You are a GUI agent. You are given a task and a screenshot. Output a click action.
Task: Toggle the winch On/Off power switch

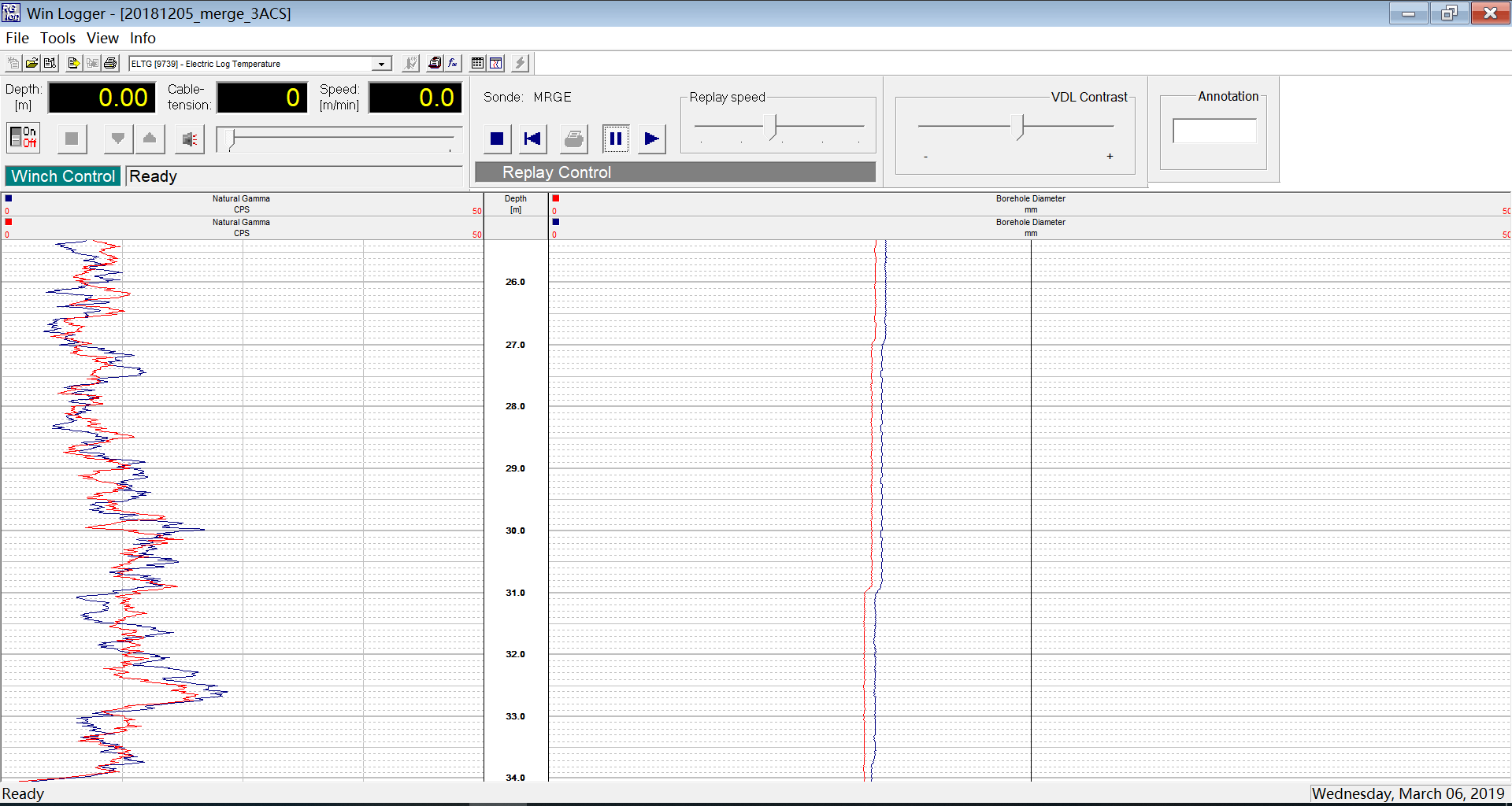pyautogui.click(x=24, y=138)
